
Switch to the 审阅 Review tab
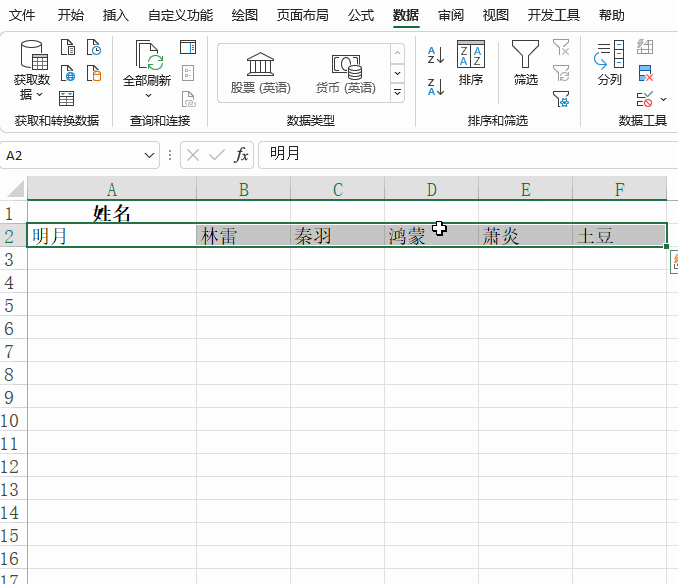(451, 16)
